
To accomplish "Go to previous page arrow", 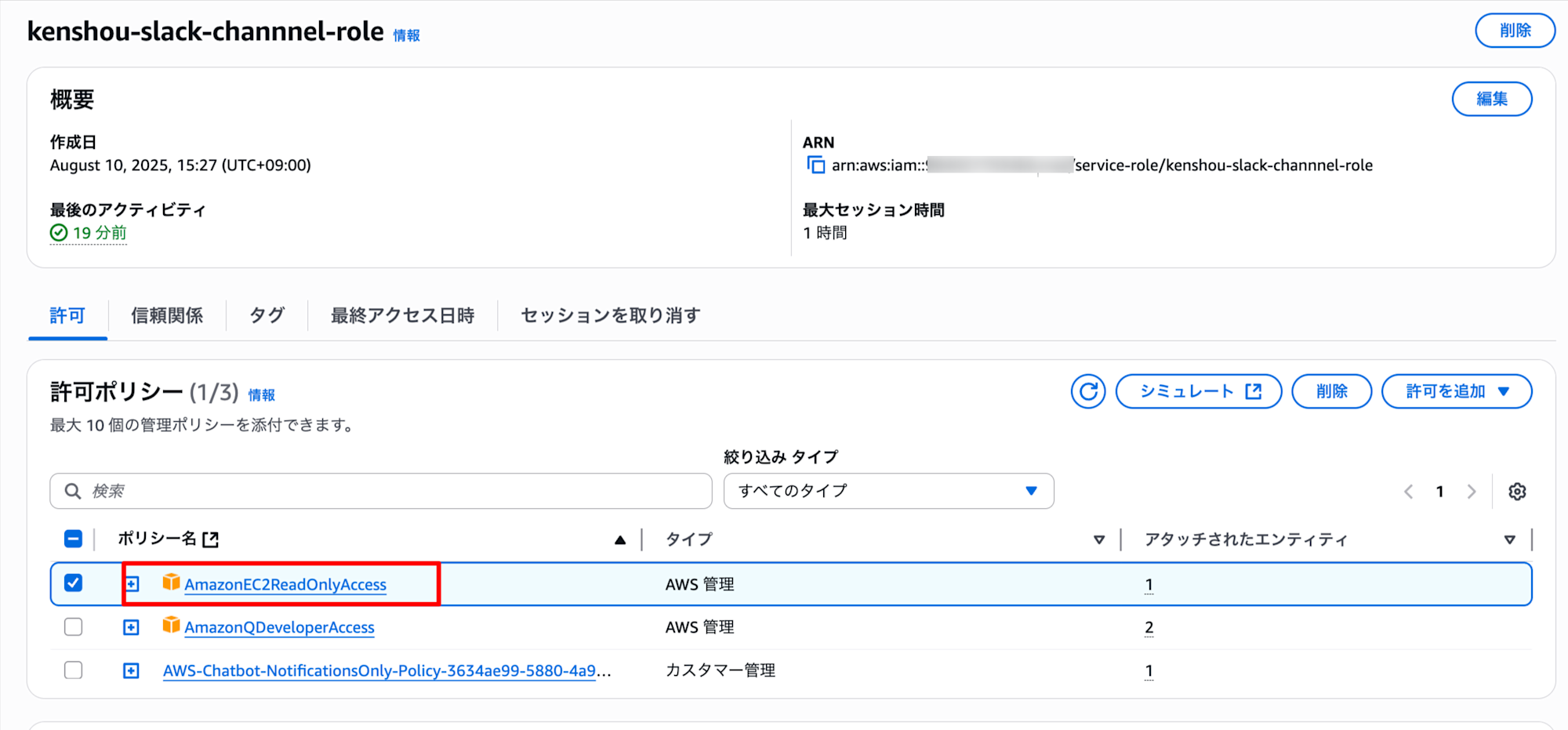I will tap(1408, 492).
